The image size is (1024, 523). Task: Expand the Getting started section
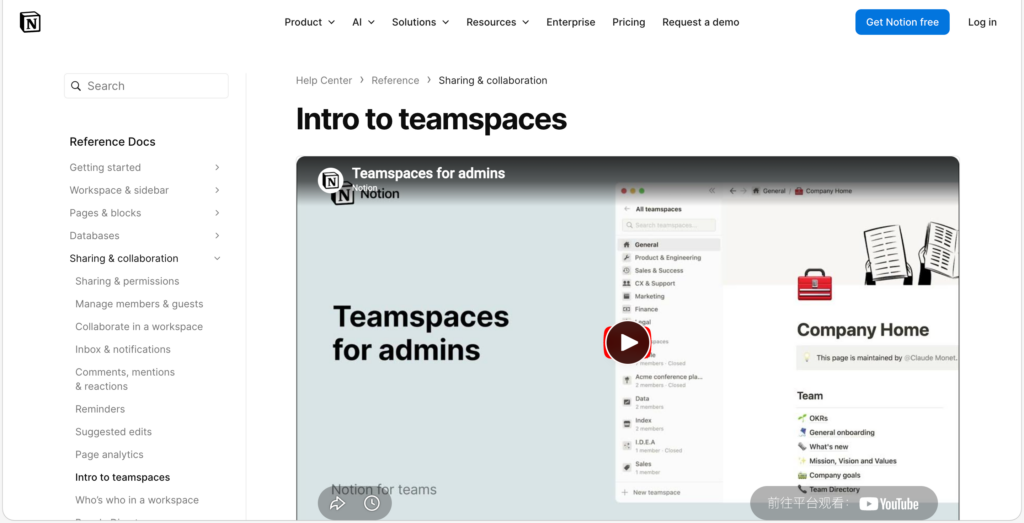tap(217, 168)
